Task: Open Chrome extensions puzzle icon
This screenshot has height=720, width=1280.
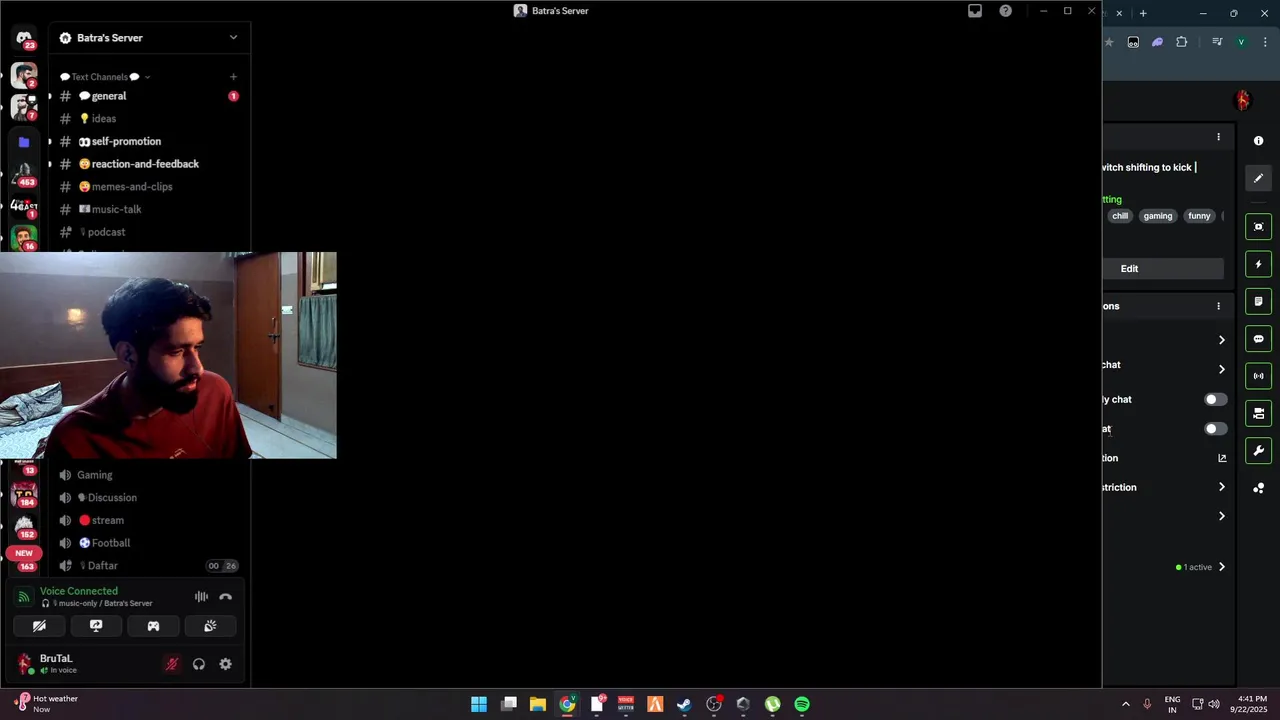Action: point(1181,42)
